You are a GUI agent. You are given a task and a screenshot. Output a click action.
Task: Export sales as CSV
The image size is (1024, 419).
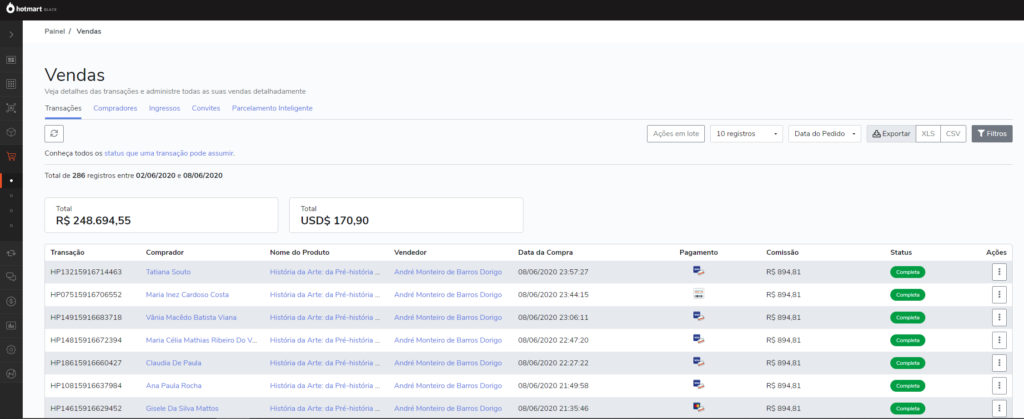coord(953,134)
